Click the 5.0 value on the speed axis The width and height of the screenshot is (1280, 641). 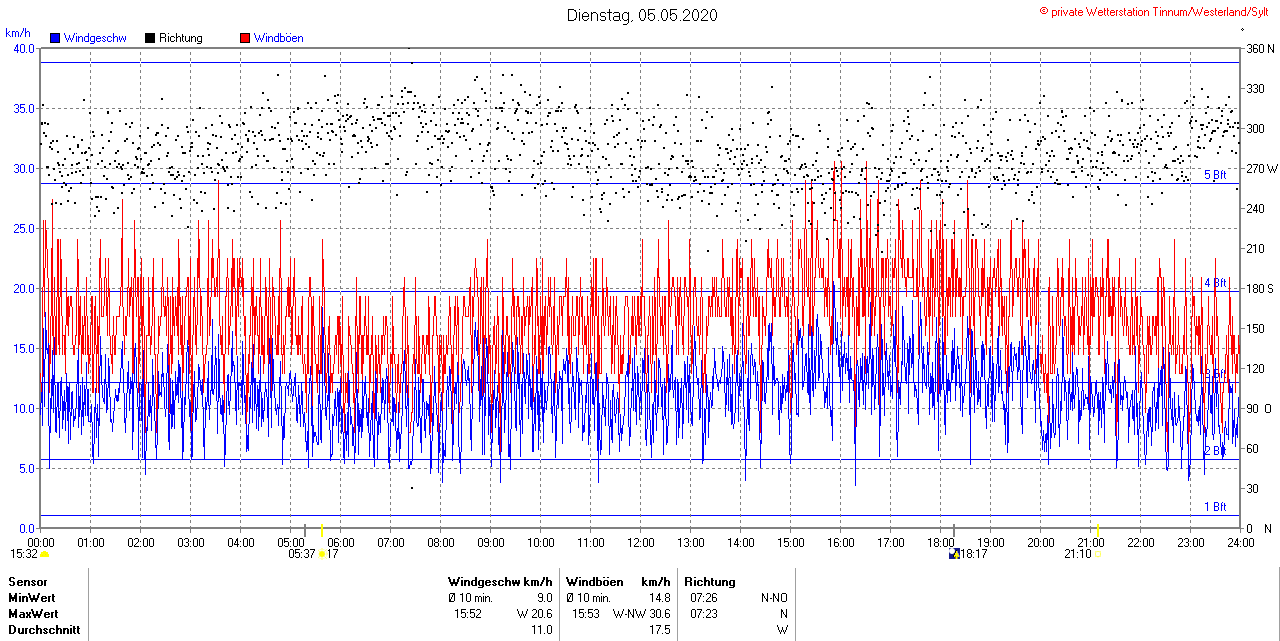(27, 468)
